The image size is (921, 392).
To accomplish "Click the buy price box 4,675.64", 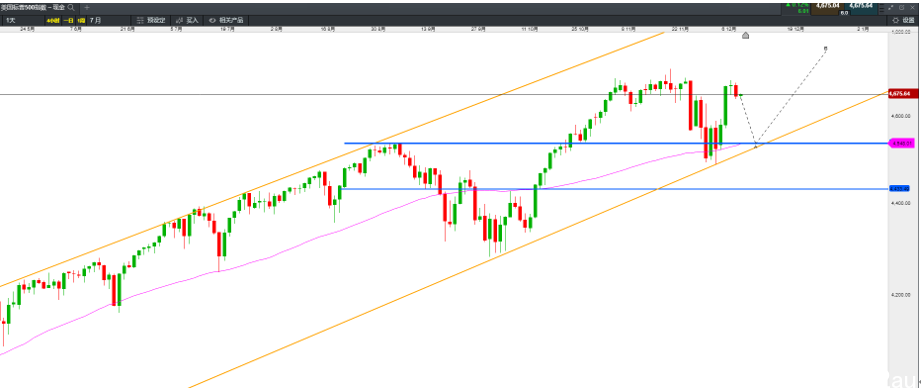I will click(x=861, y=8).
